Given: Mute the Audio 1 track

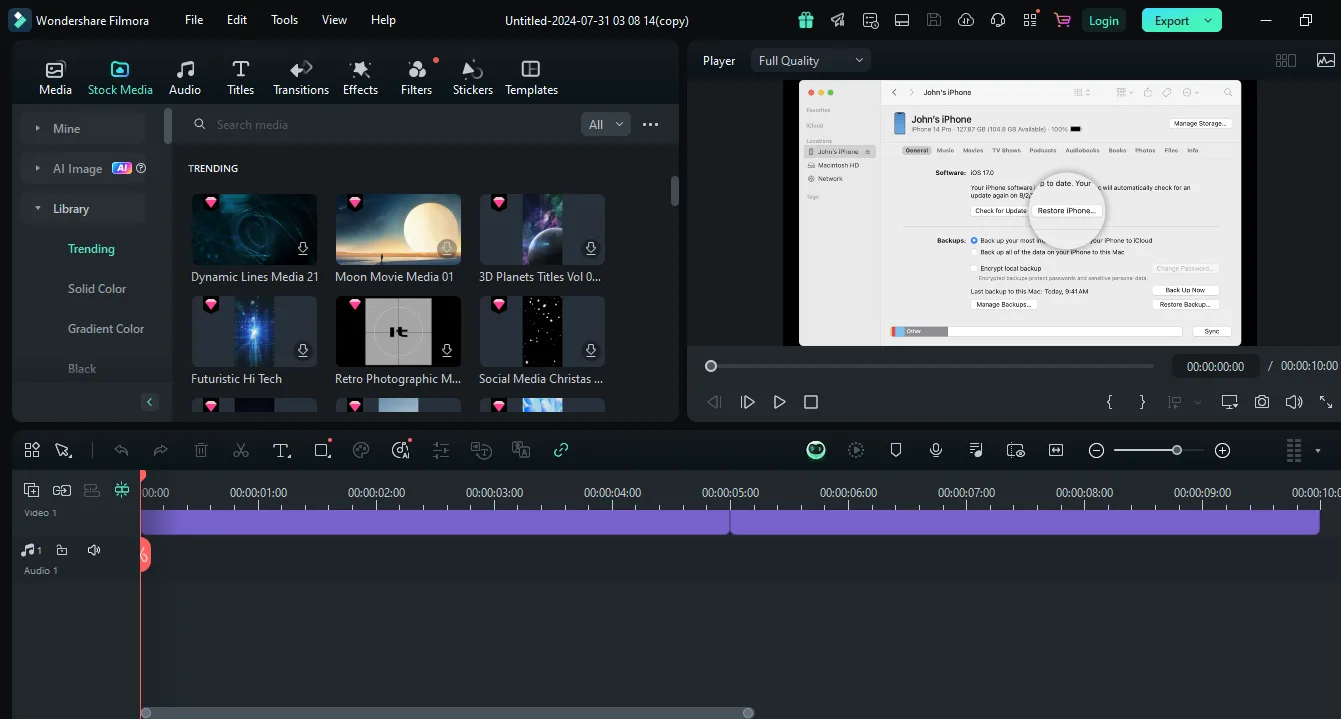Looking at the screenshot, I should 94,550.
